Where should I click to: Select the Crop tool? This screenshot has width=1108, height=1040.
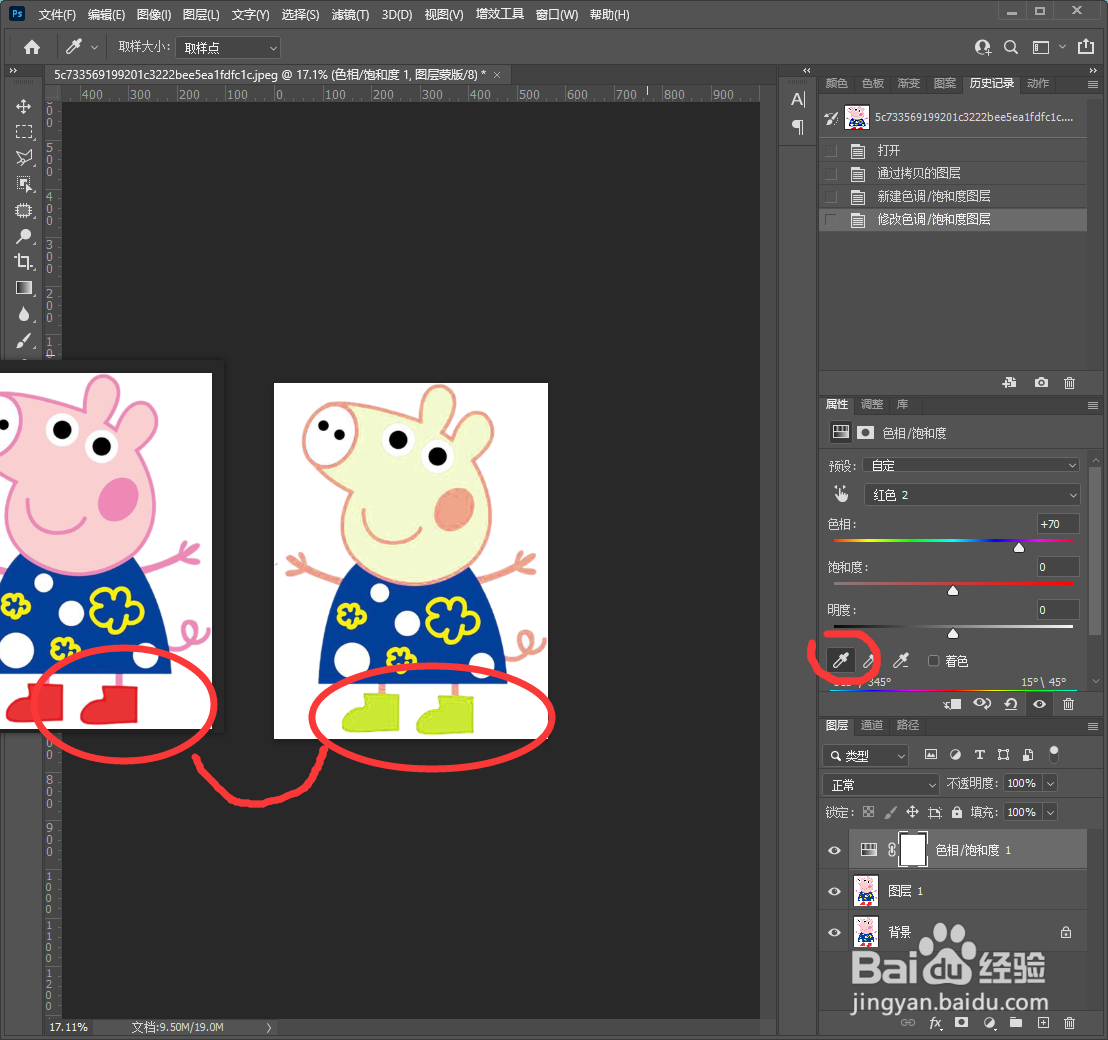24,261
